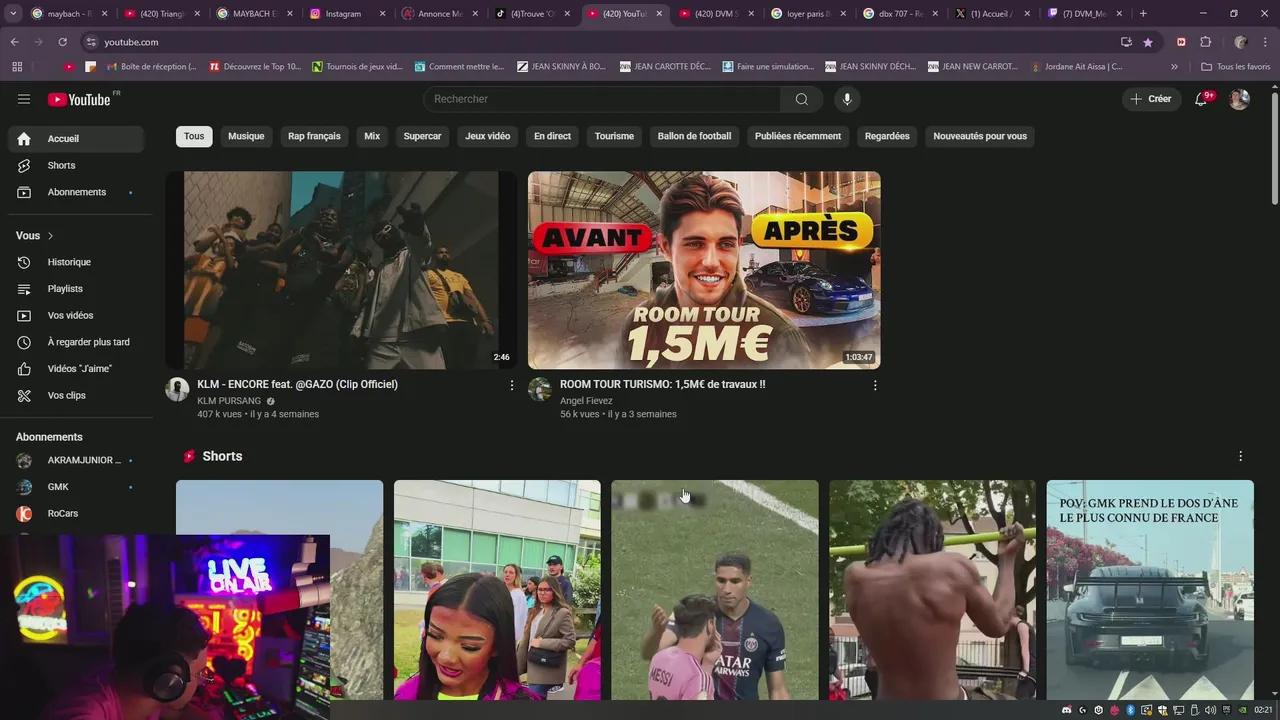1280x720 pixels.
Task: Open the tab search dropdown arrow
Action: click(x=13, y=14)
